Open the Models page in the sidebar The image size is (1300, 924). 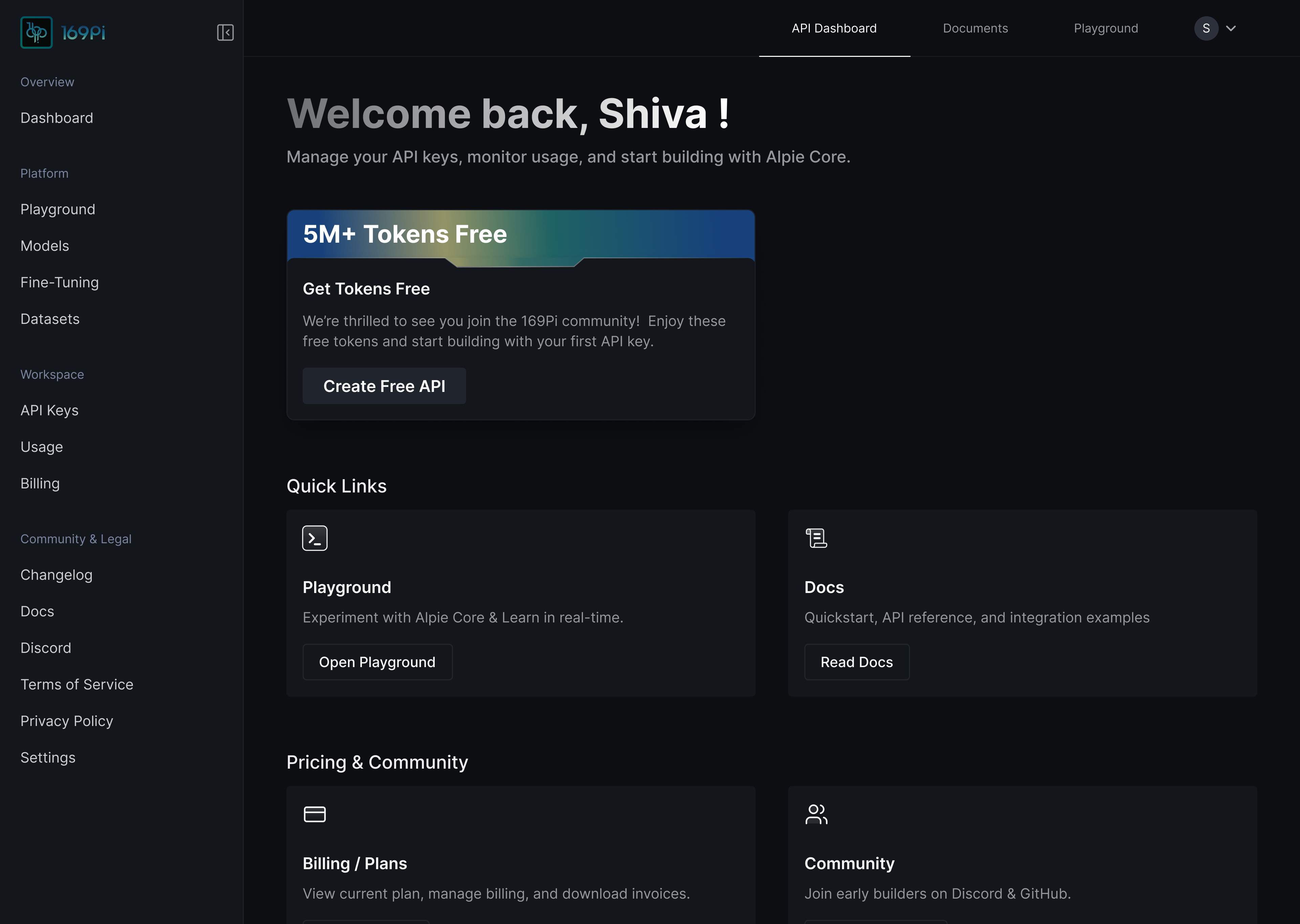coord(44,246)
